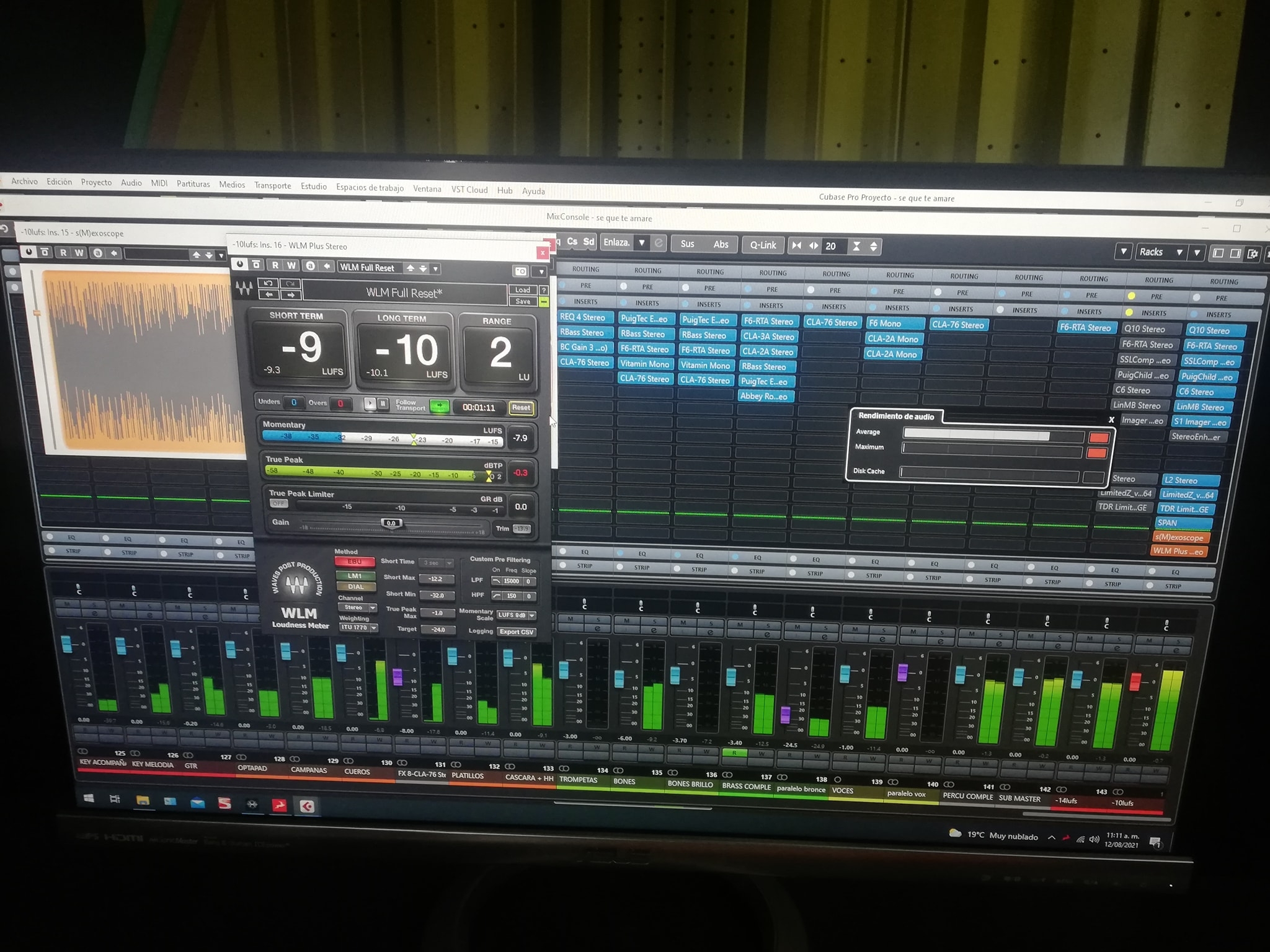Click the Load button in WLM

pyautogui.click(x=523, y=289)
